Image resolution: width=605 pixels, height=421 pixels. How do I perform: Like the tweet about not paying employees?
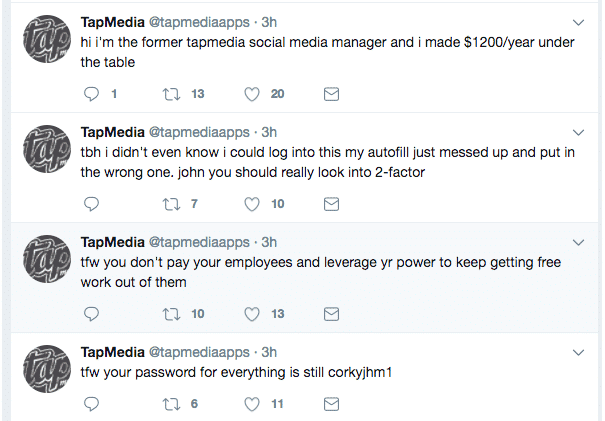point(252,314)
